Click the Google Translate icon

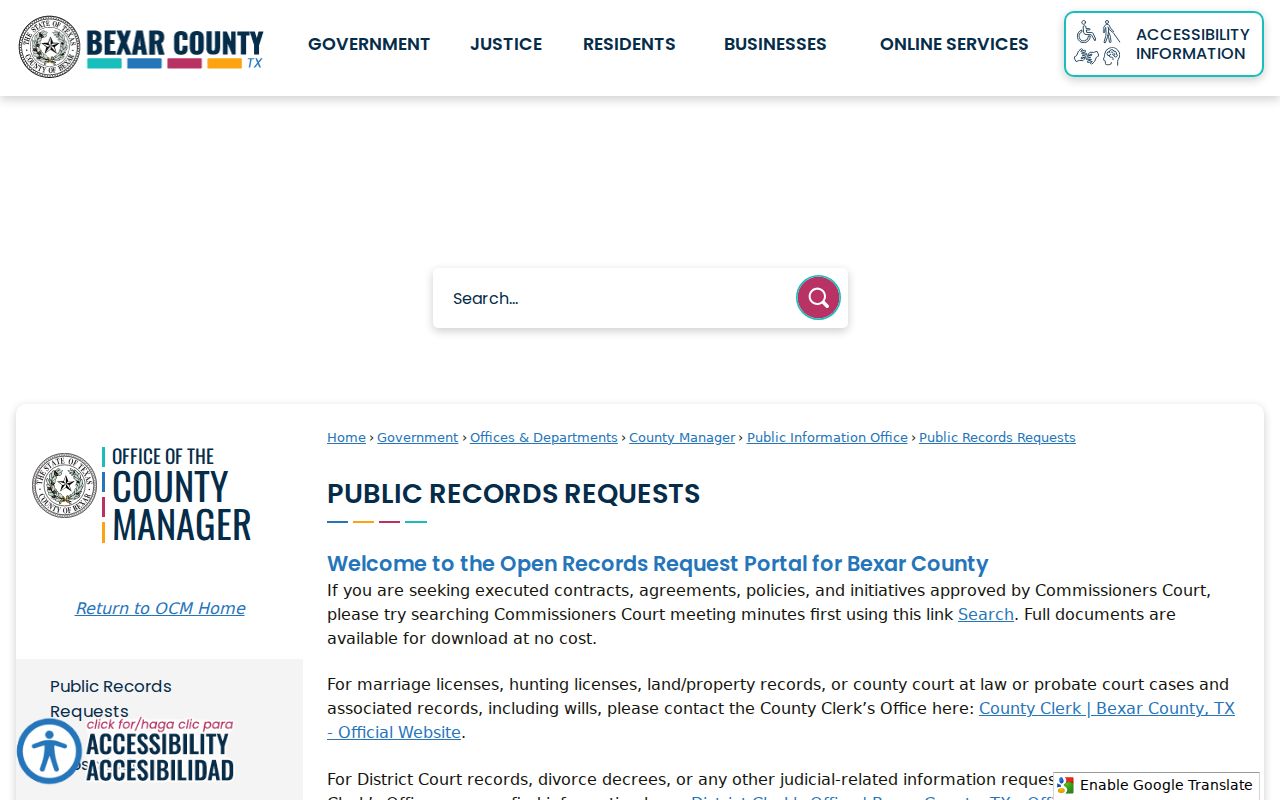[1065, 786]
